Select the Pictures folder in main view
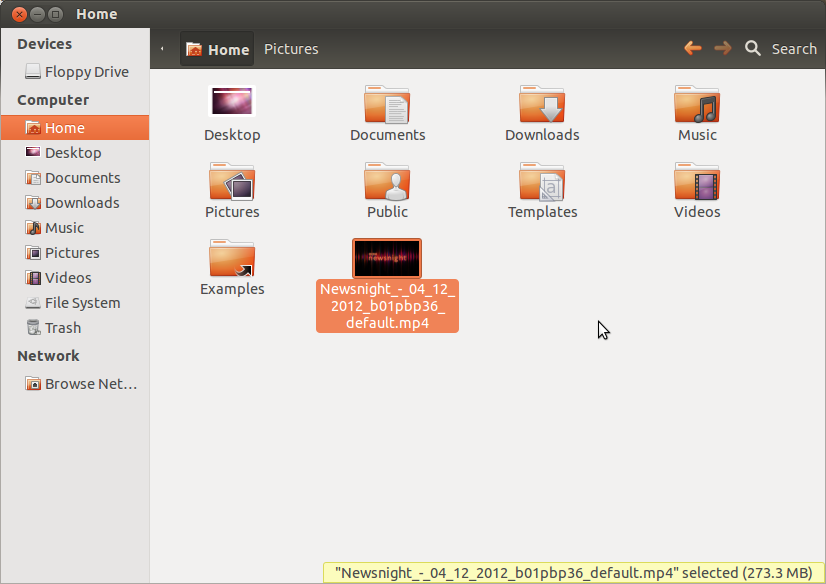826x584 pixels. click(x=232, y=181)
